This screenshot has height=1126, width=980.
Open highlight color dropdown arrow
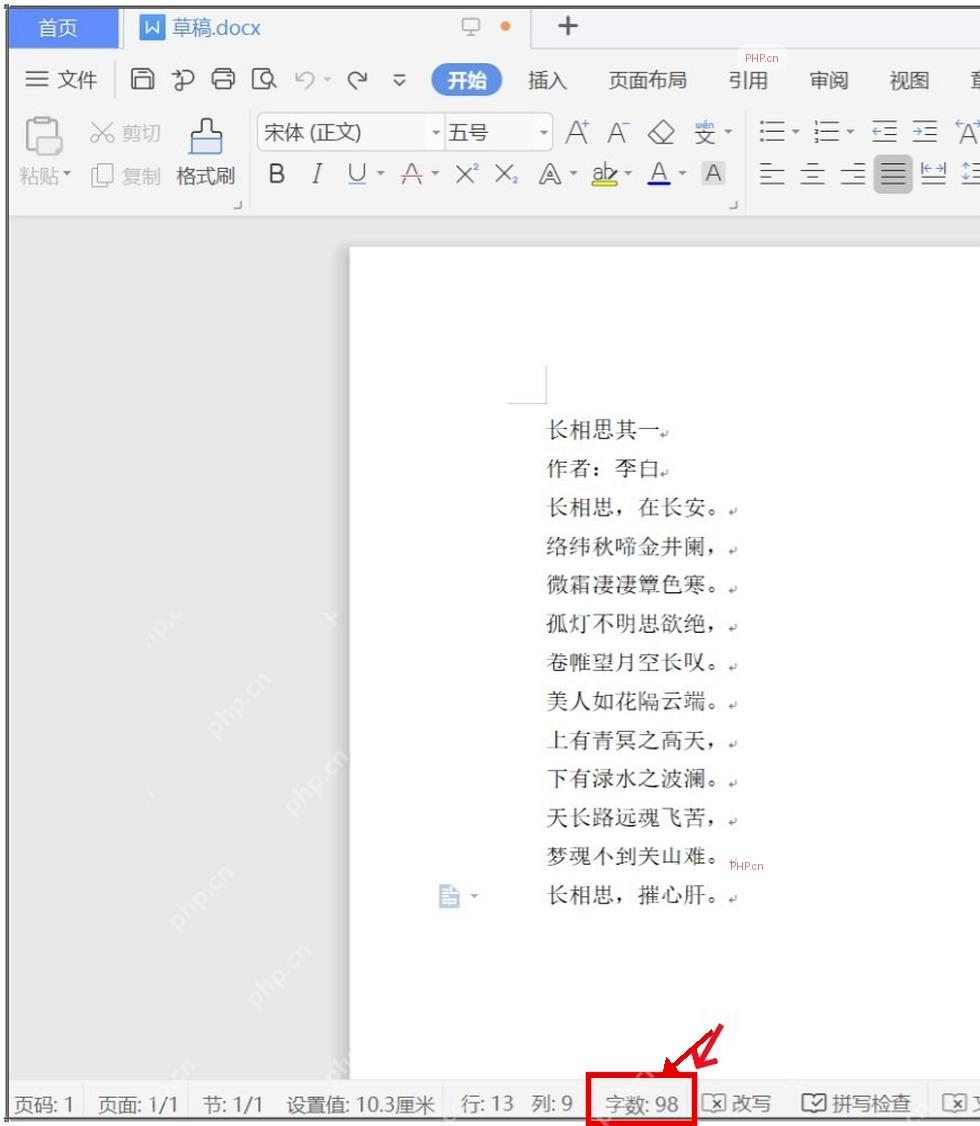point(627,173)
